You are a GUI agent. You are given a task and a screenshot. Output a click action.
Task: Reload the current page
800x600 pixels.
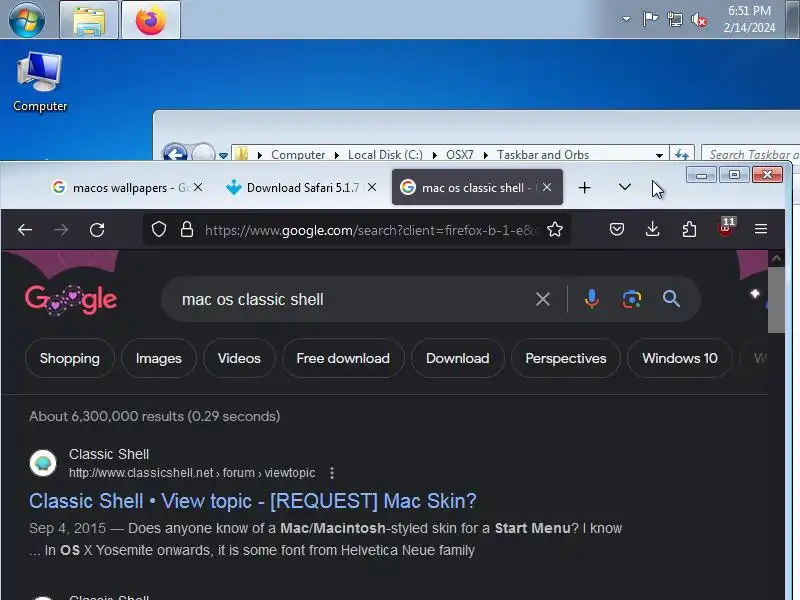coord(97,230)
